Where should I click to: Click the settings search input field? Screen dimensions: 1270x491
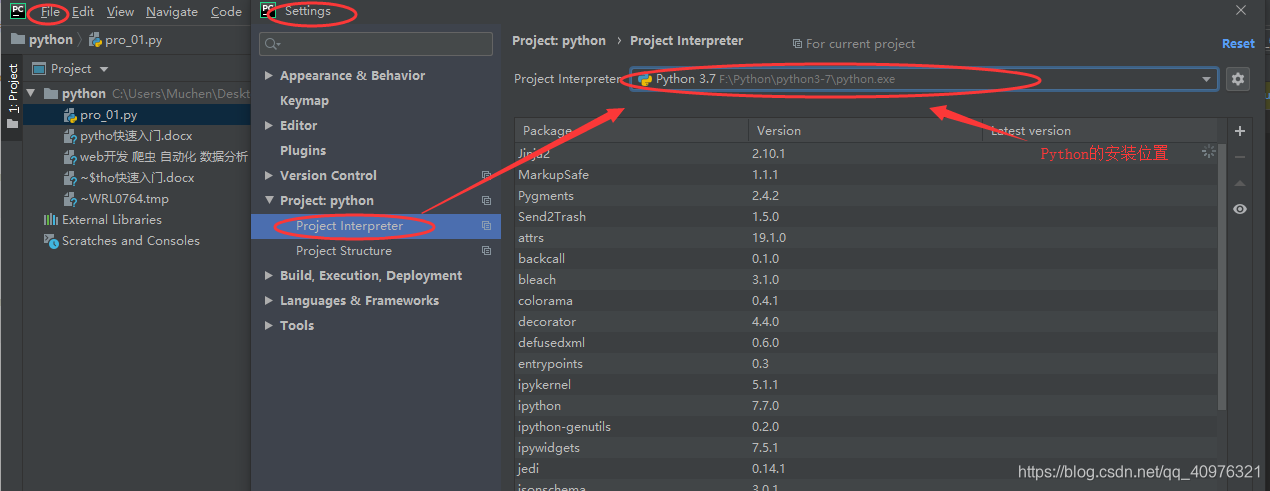[x=376, y=44]
